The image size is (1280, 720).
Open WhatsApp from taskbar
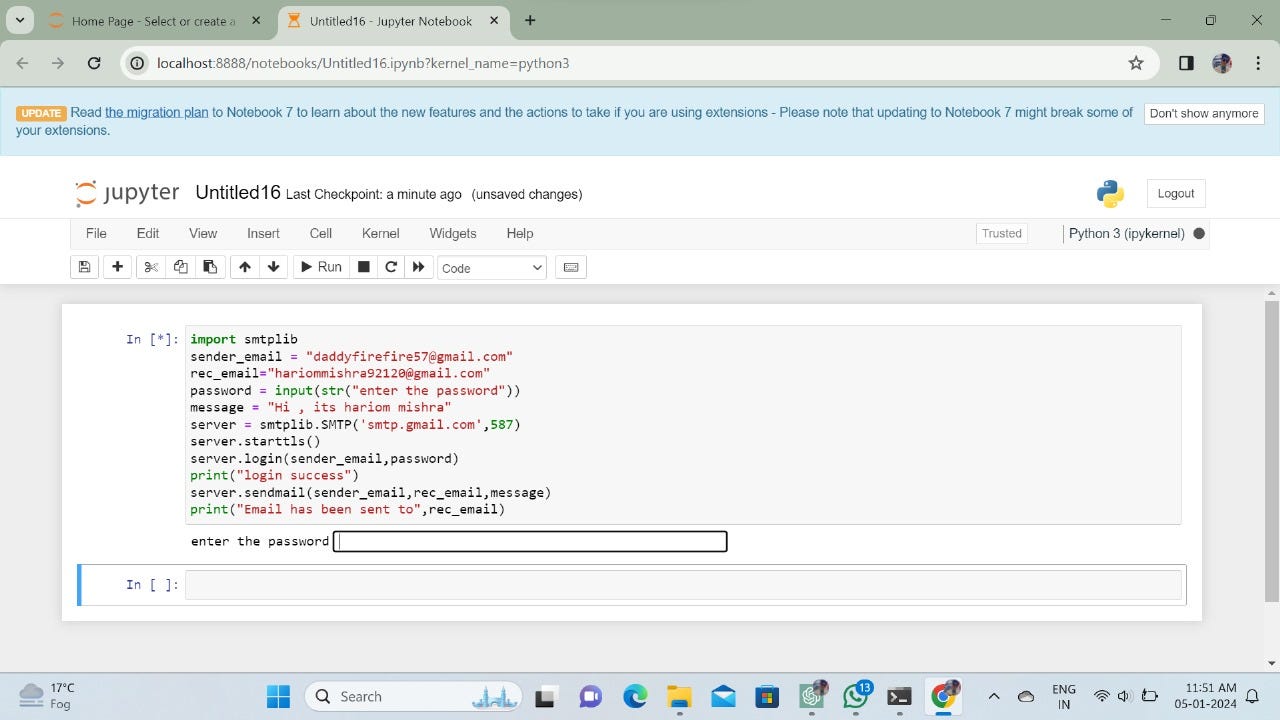[856, 696]
